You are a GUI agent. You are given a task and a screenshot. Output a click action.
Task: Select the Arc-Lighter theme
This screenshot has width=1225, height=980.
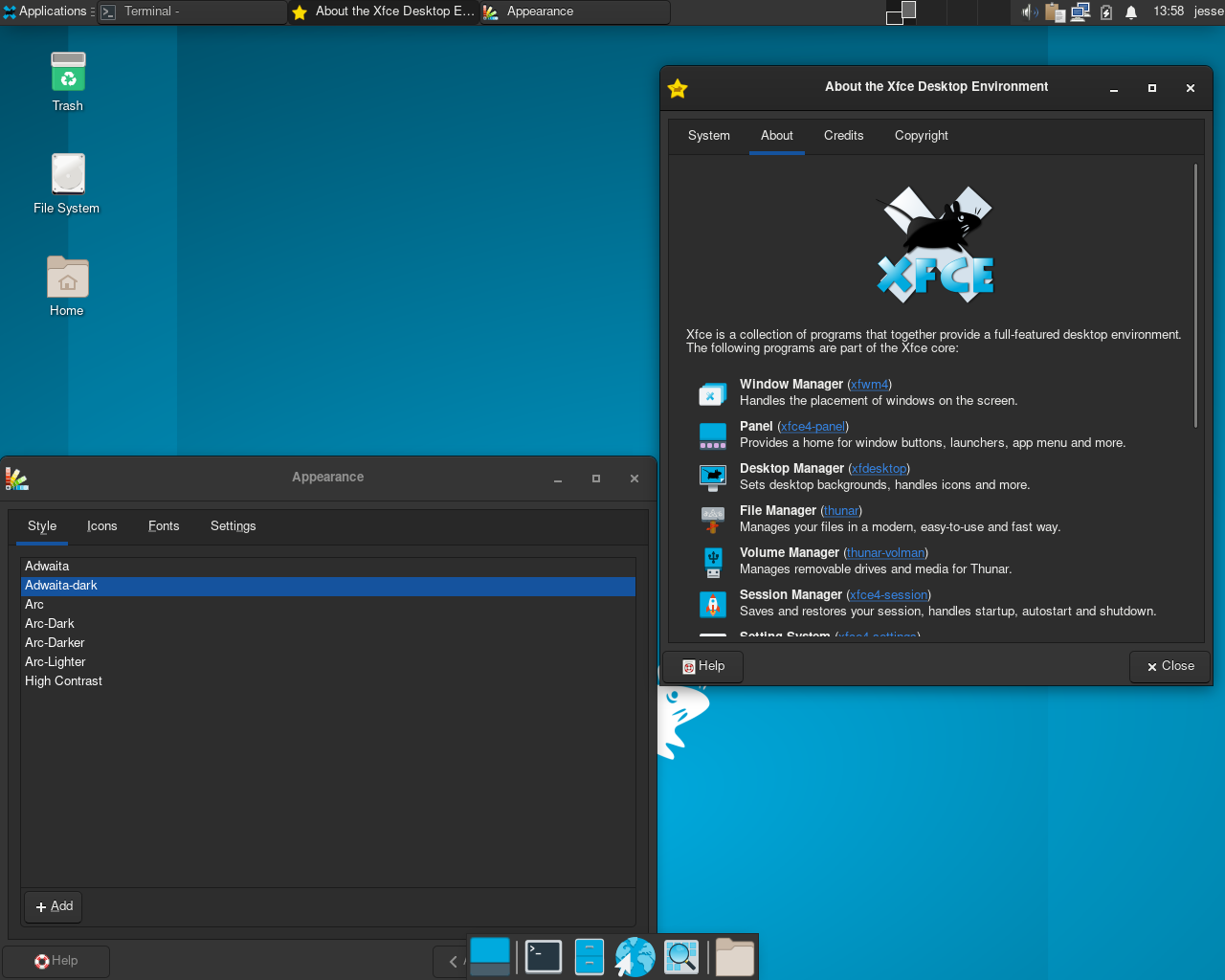(328, 662)
